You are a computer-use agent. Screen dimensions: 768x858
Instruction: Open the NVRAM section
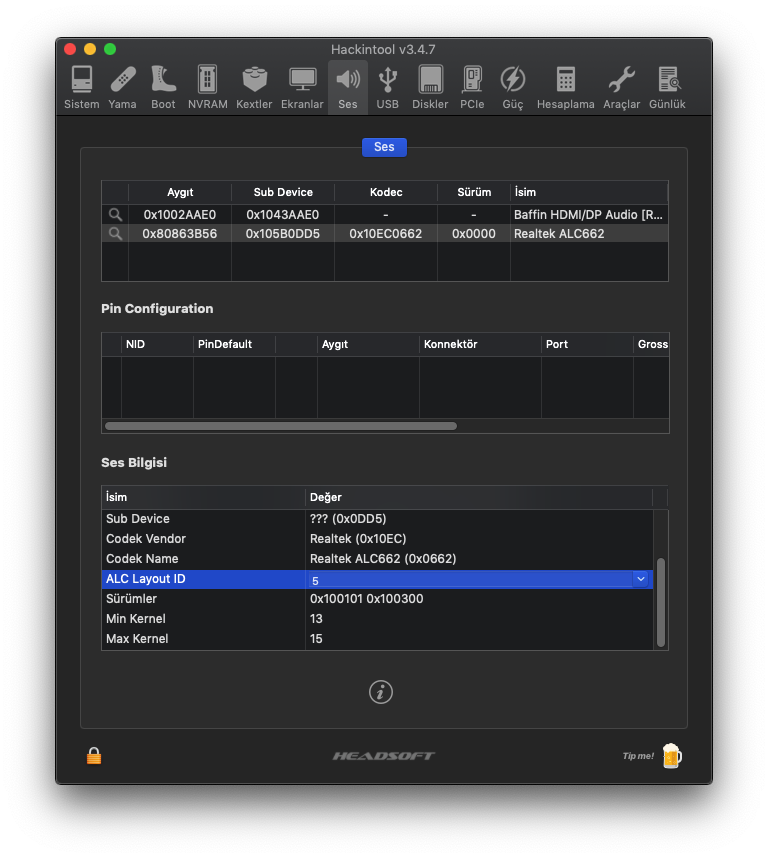[207, 87]
